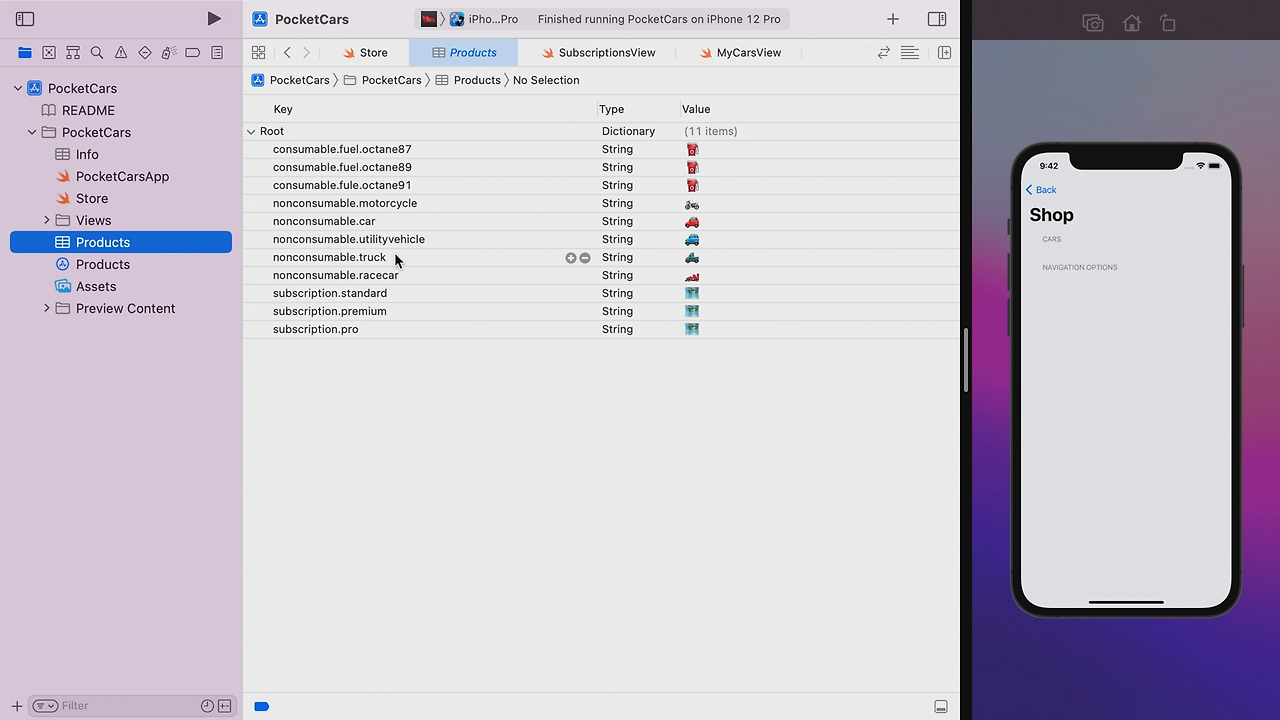Open the related items grid icon
Viewport: 1280px width, 720px height.
(x=259, y=53)
